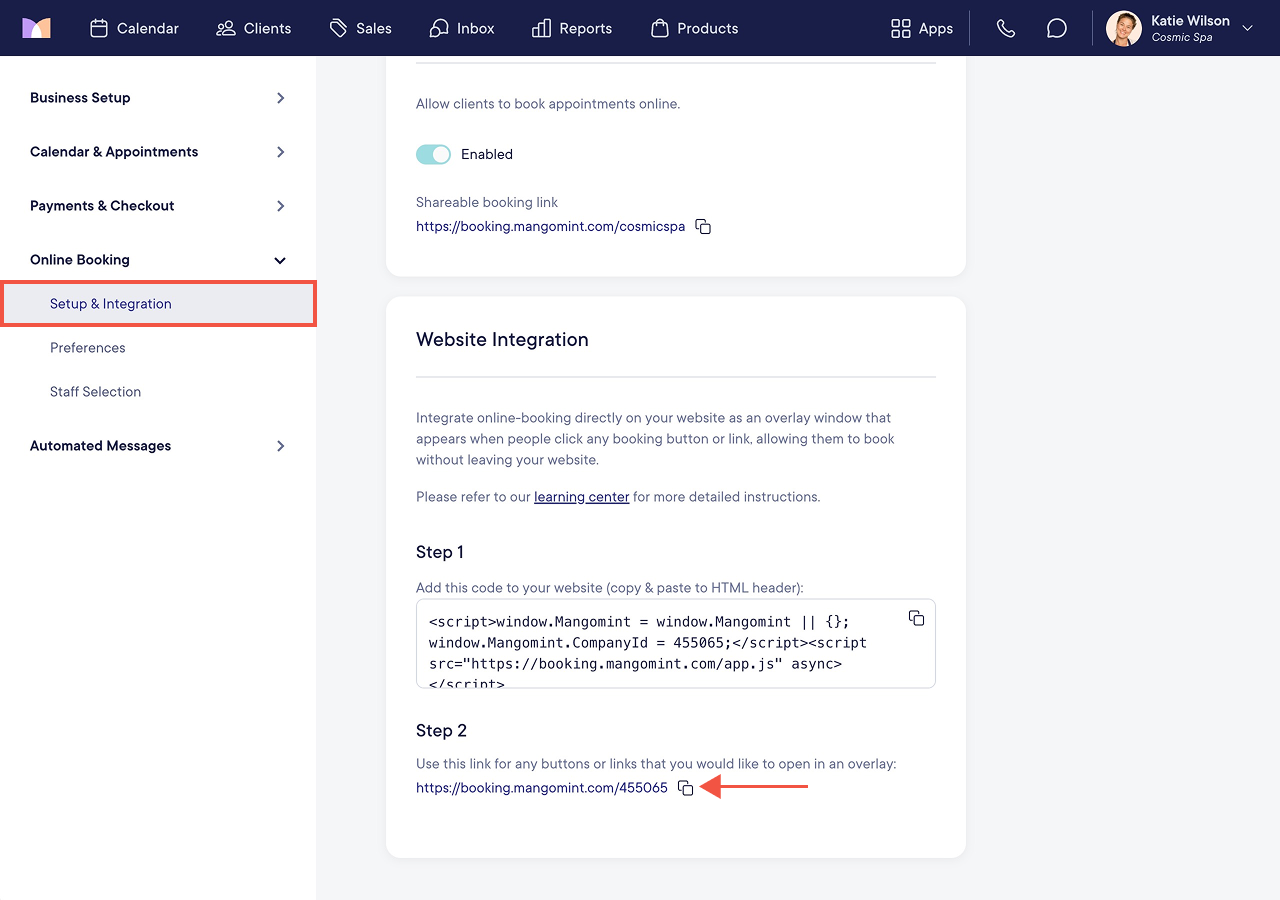Open the chat bubble messages icon

pos(1057,28)
